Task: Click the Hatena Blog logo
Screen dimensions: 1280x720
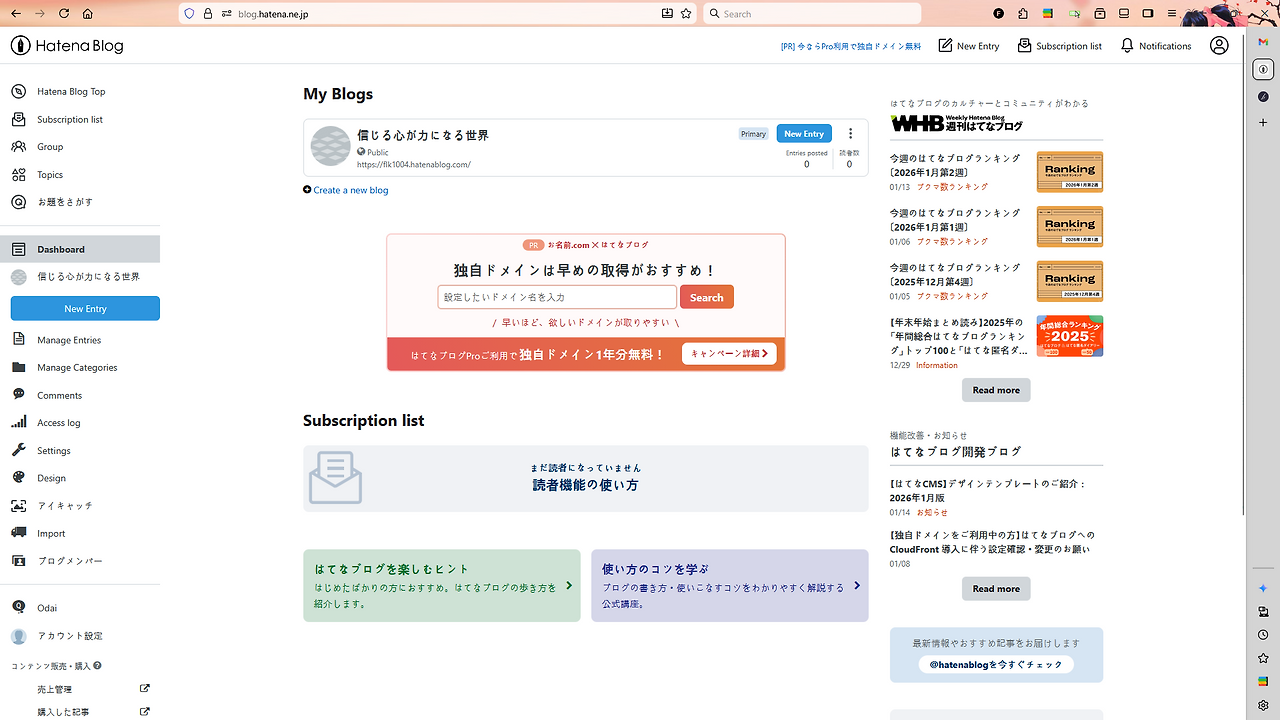Action: point(66,45)
